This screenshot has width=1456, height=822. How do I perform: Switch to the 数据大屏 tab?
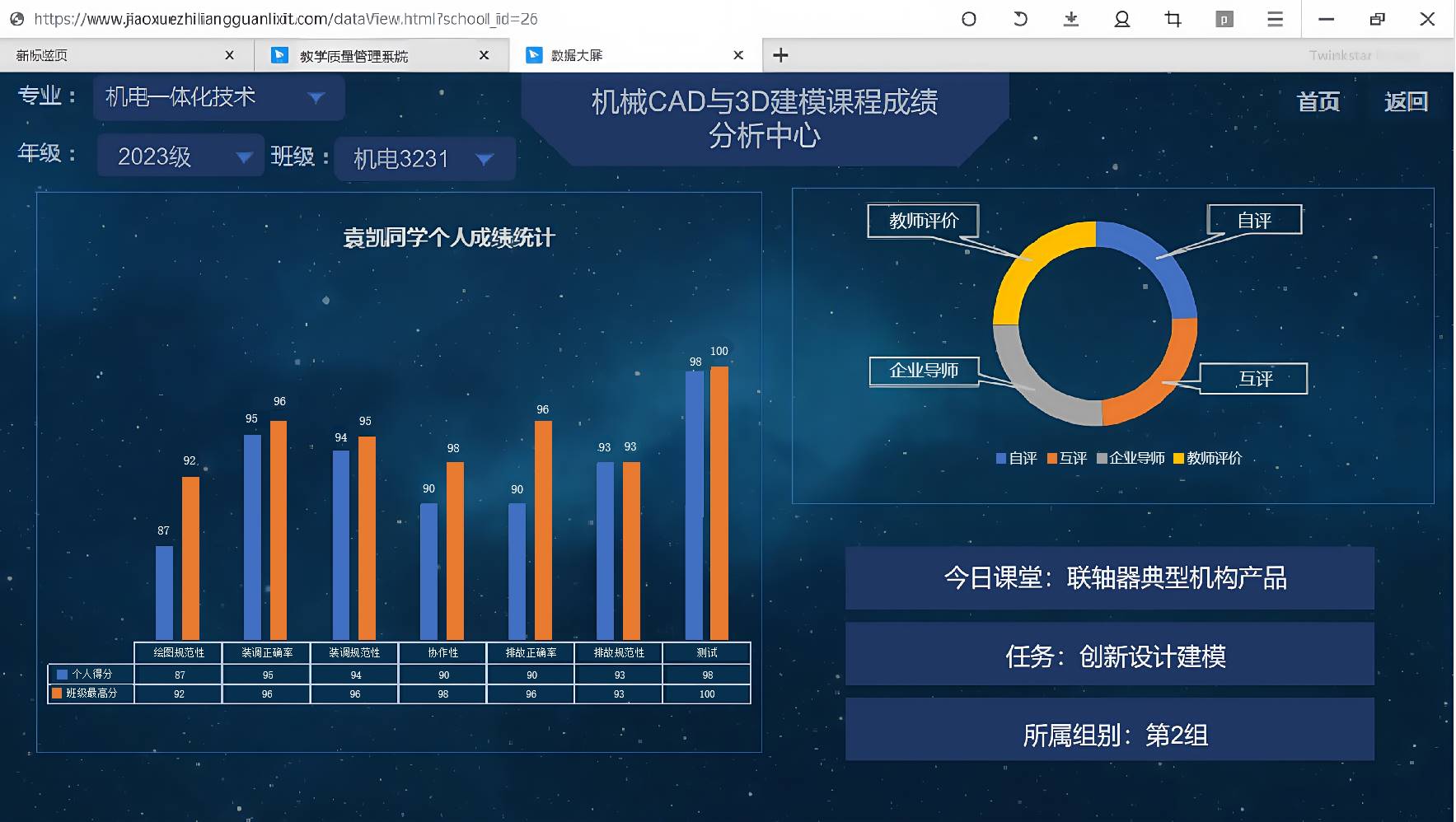(x=577, y=56)
